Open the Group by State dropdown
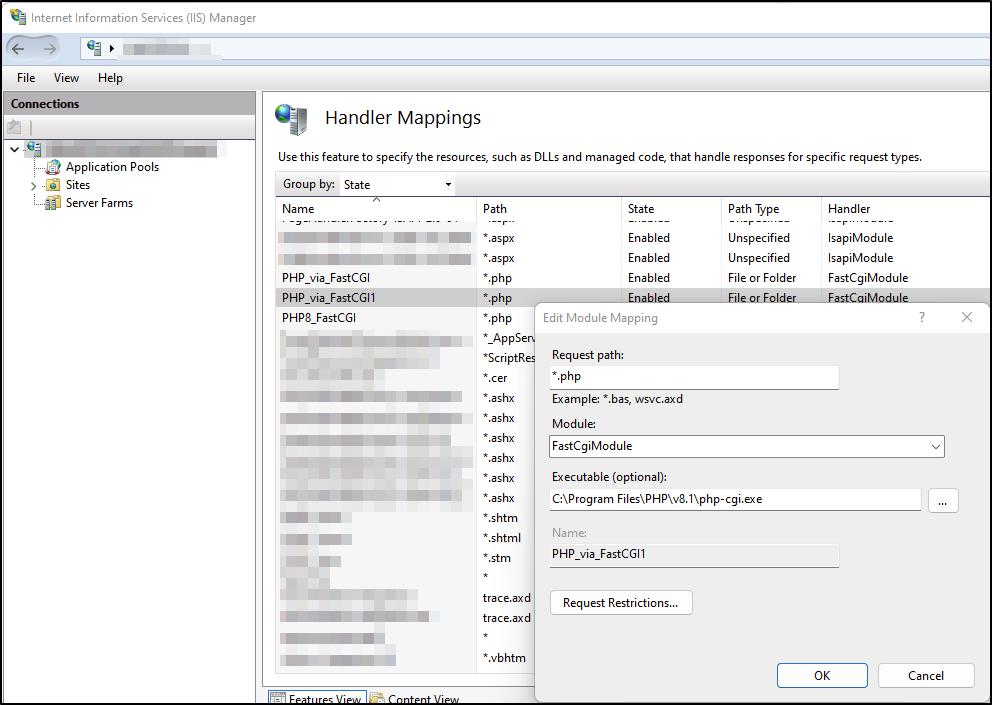 [x=397, y=185]
